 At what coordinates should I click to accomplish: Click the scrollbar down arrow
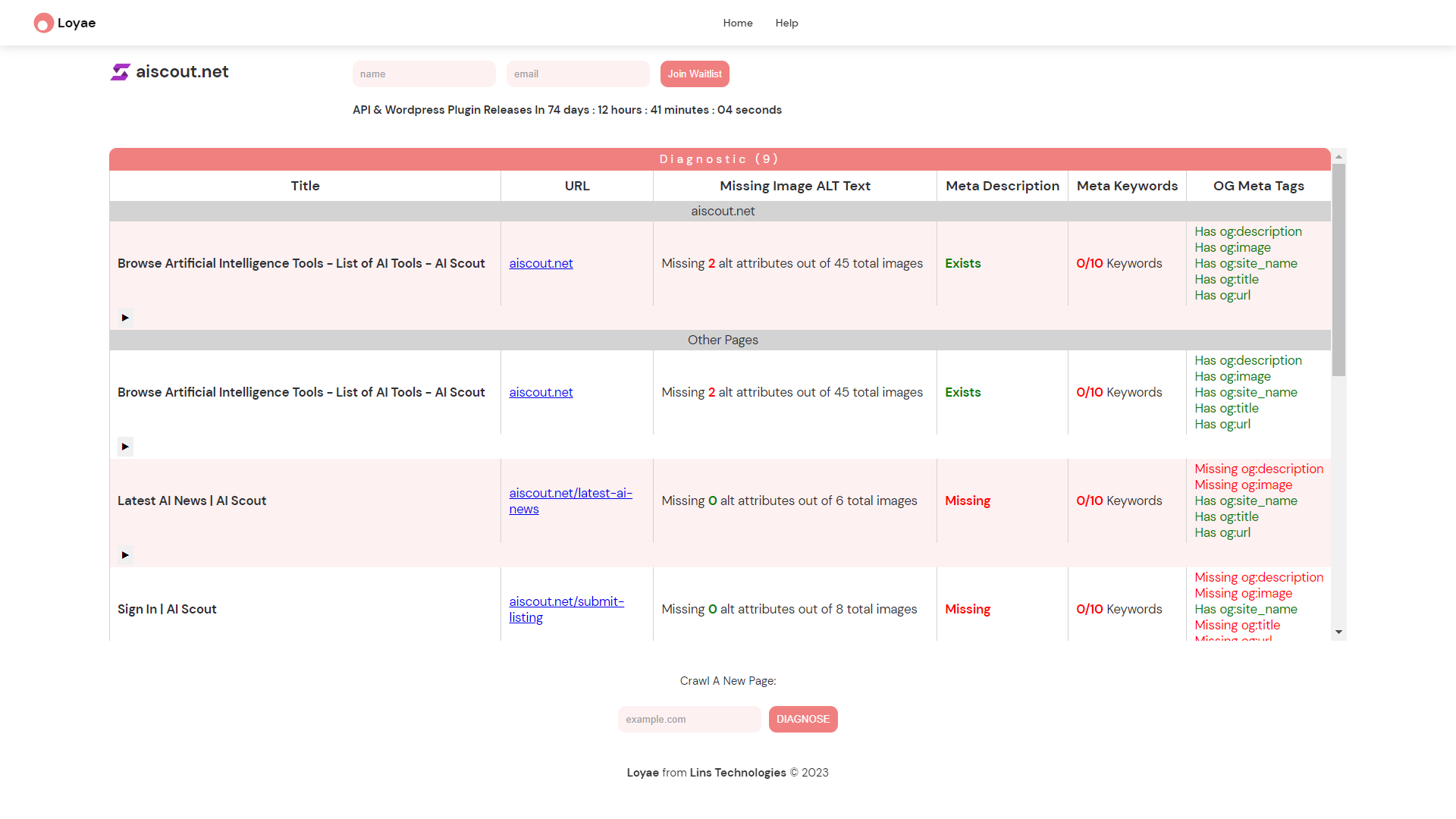click(1338, 632)
